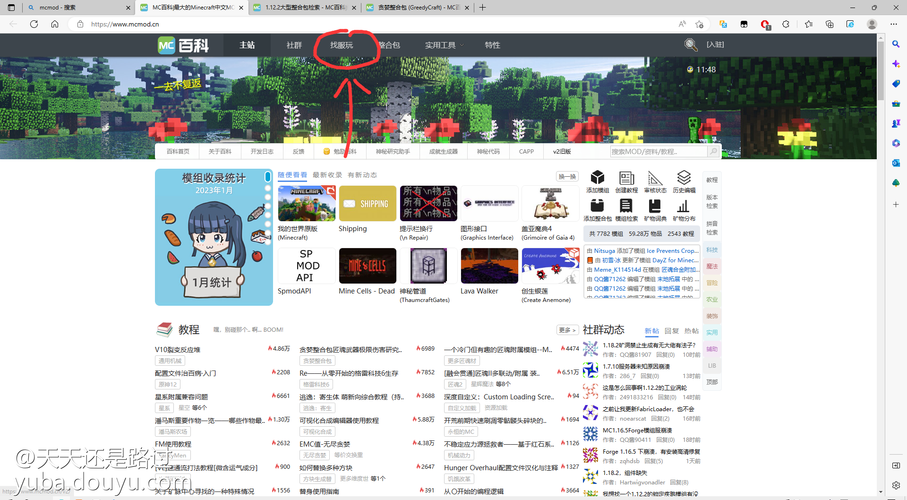Switch to 热帖 tab in 社群动态

click(x=691, y=331)
